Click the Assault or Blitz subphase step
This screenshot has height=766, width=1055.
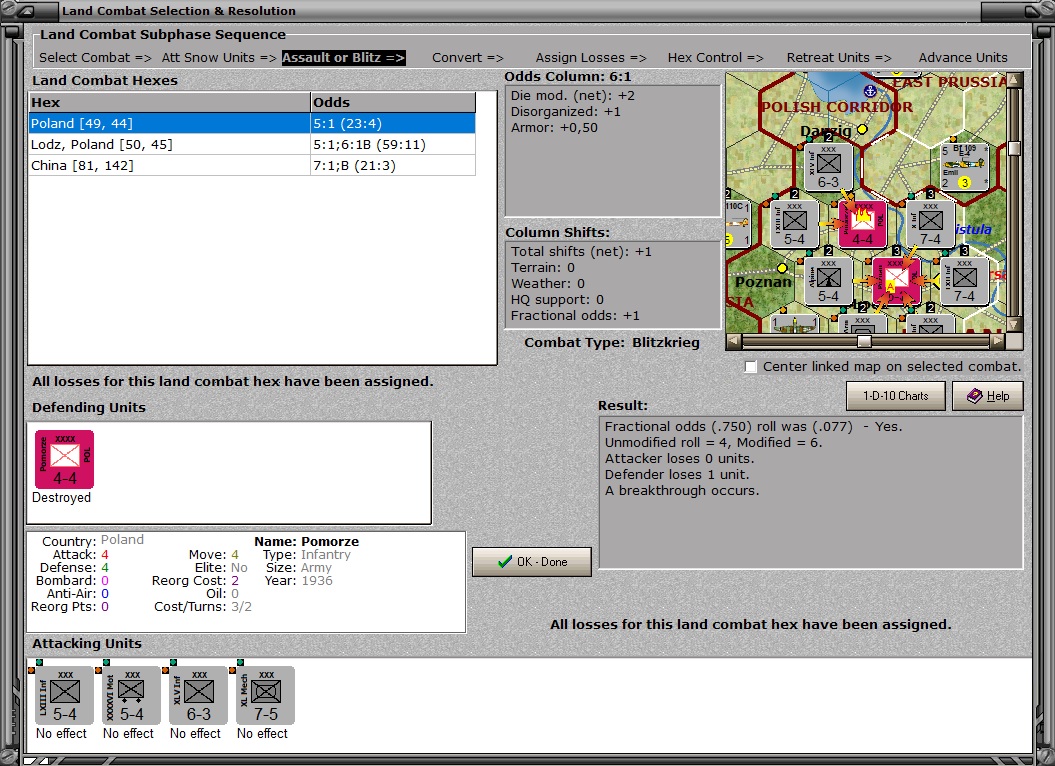coord(343,58)
